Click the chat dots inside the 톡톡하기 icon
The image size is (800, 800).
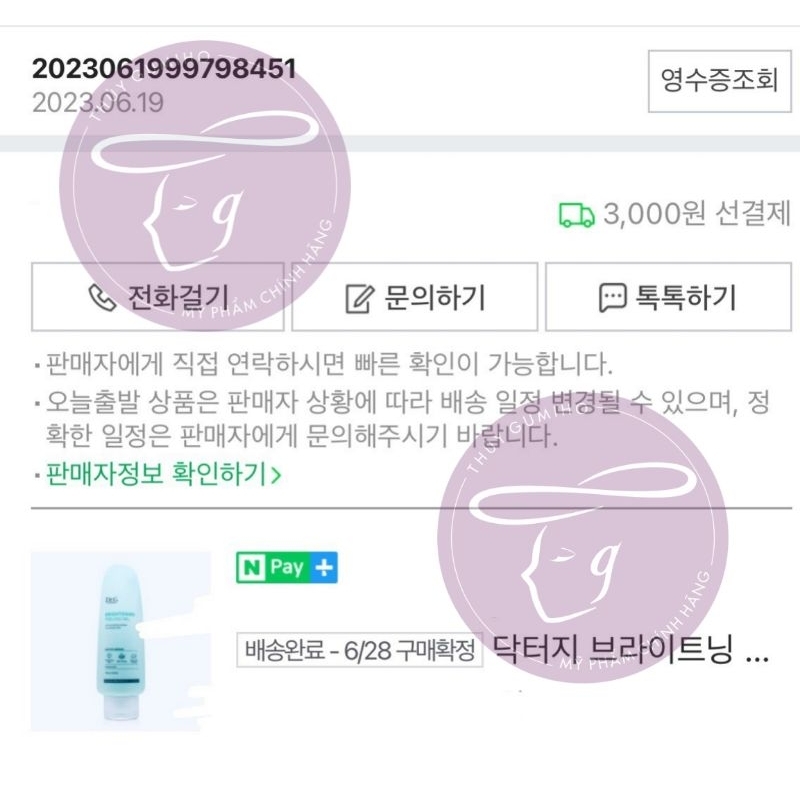click(x=611, y=297)
